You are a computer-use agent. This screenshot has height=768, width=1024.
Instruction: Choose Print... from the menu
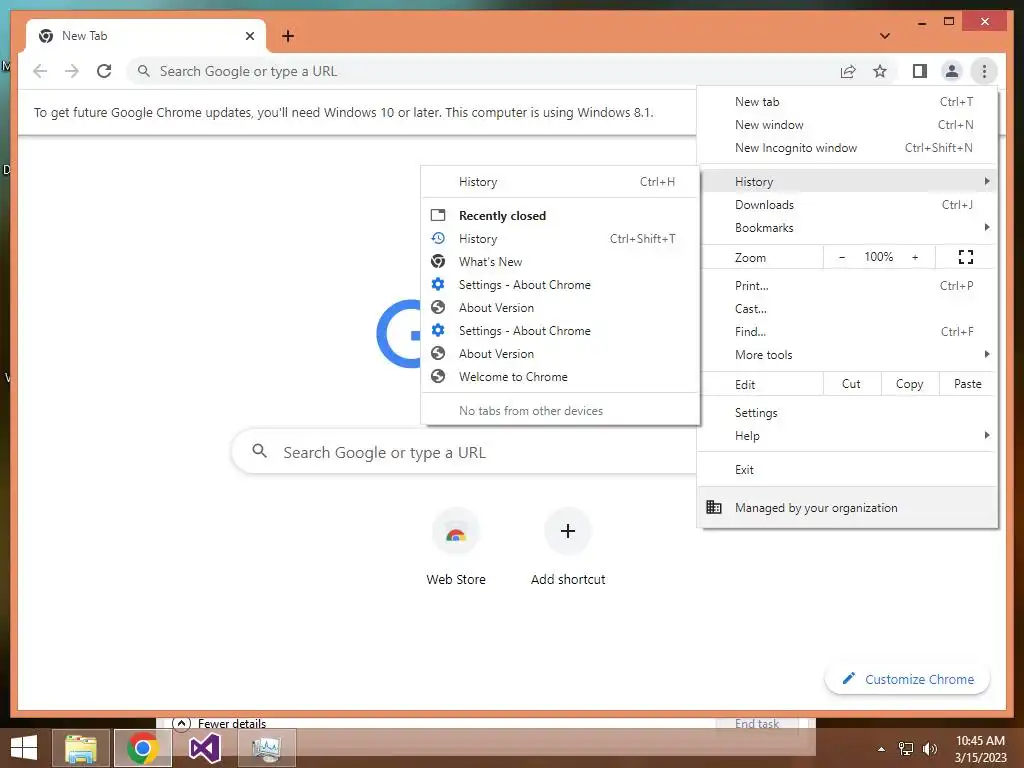[x=848, y=285]
